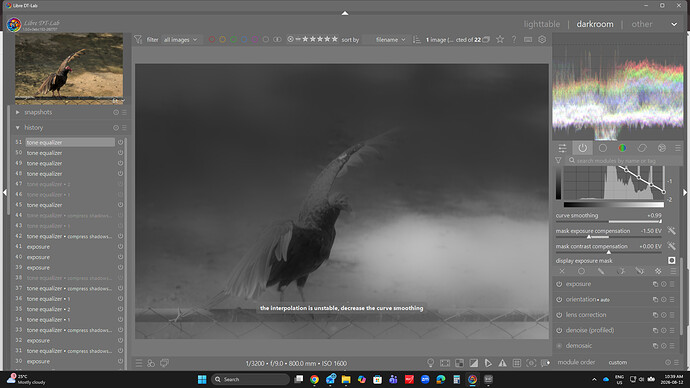The image size is (690, 388).
Task: Show effect modules group tab
Action: coord(661,148)
